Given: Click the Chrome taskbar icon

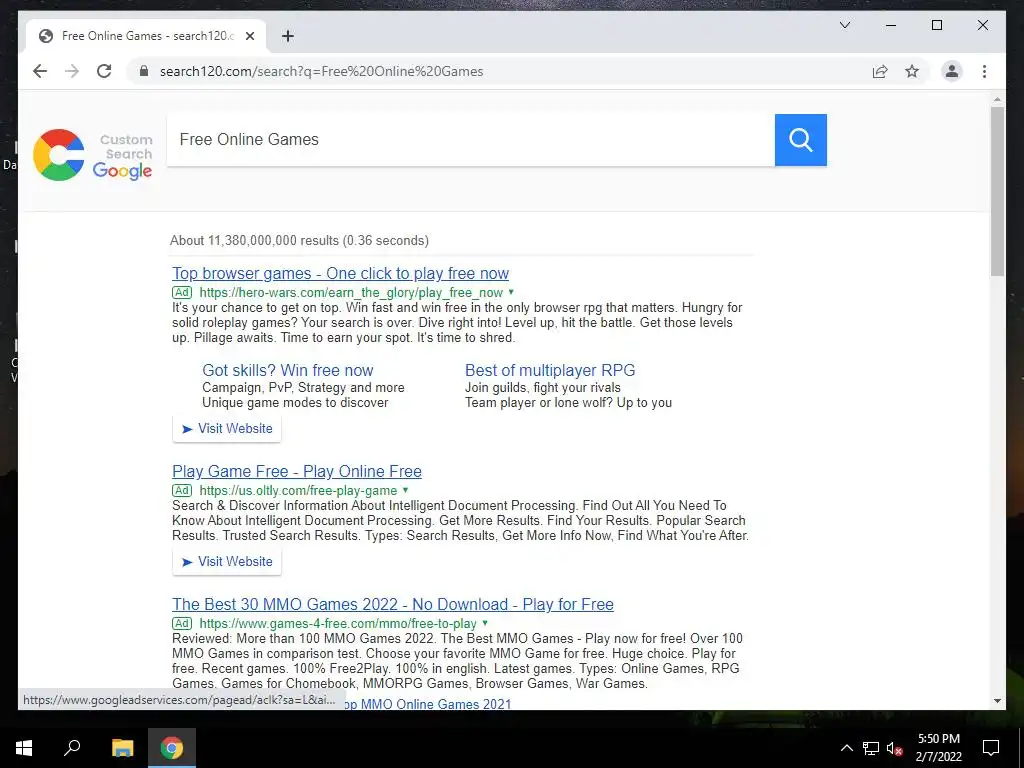Looking at the screenshot, I should click(172, 748).
